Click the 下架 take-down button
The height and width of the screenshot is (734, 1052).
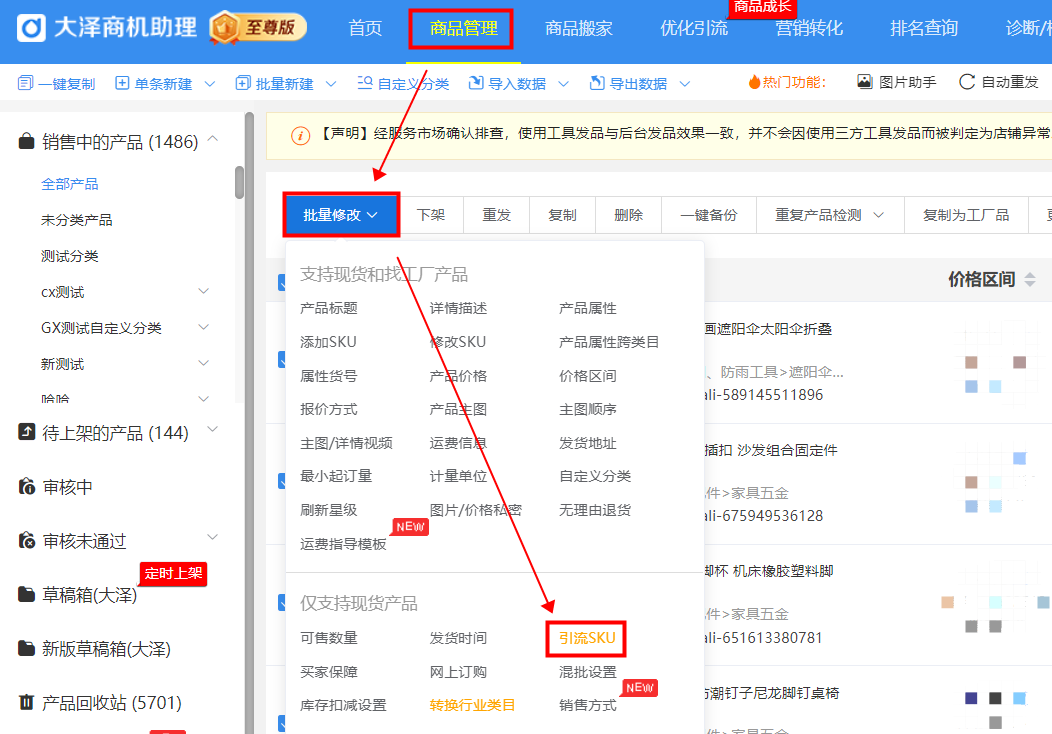[430, 214]
